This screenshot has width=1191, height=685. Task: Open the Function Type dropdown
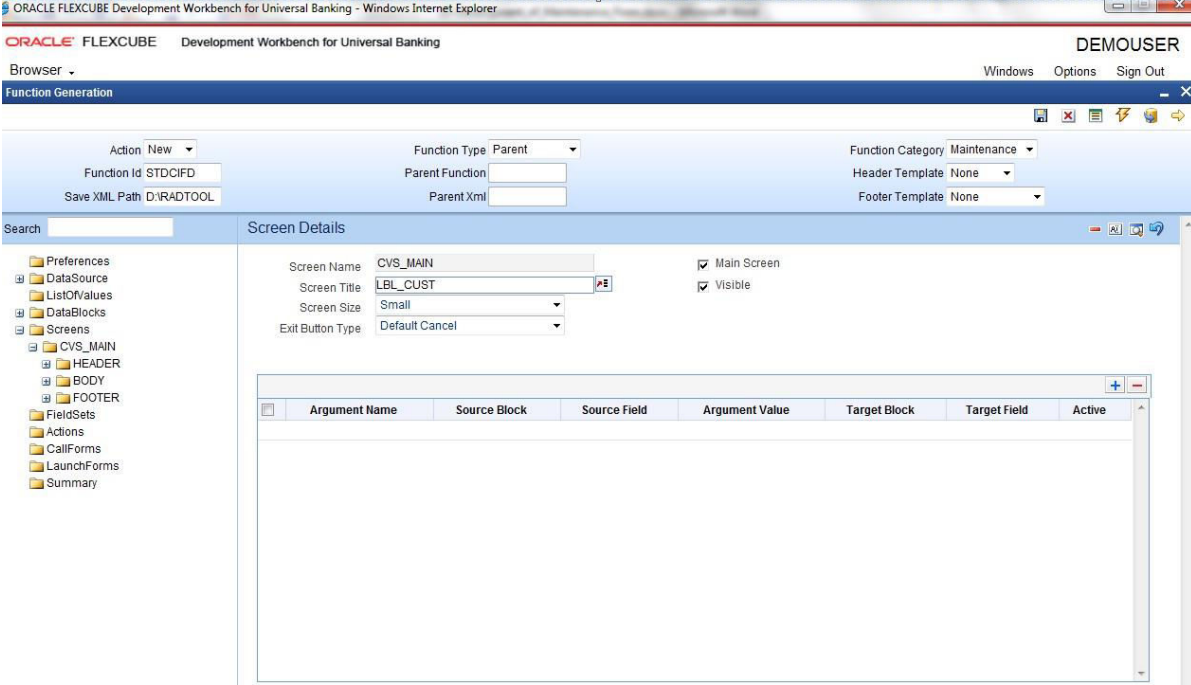(x=535, y=150)
